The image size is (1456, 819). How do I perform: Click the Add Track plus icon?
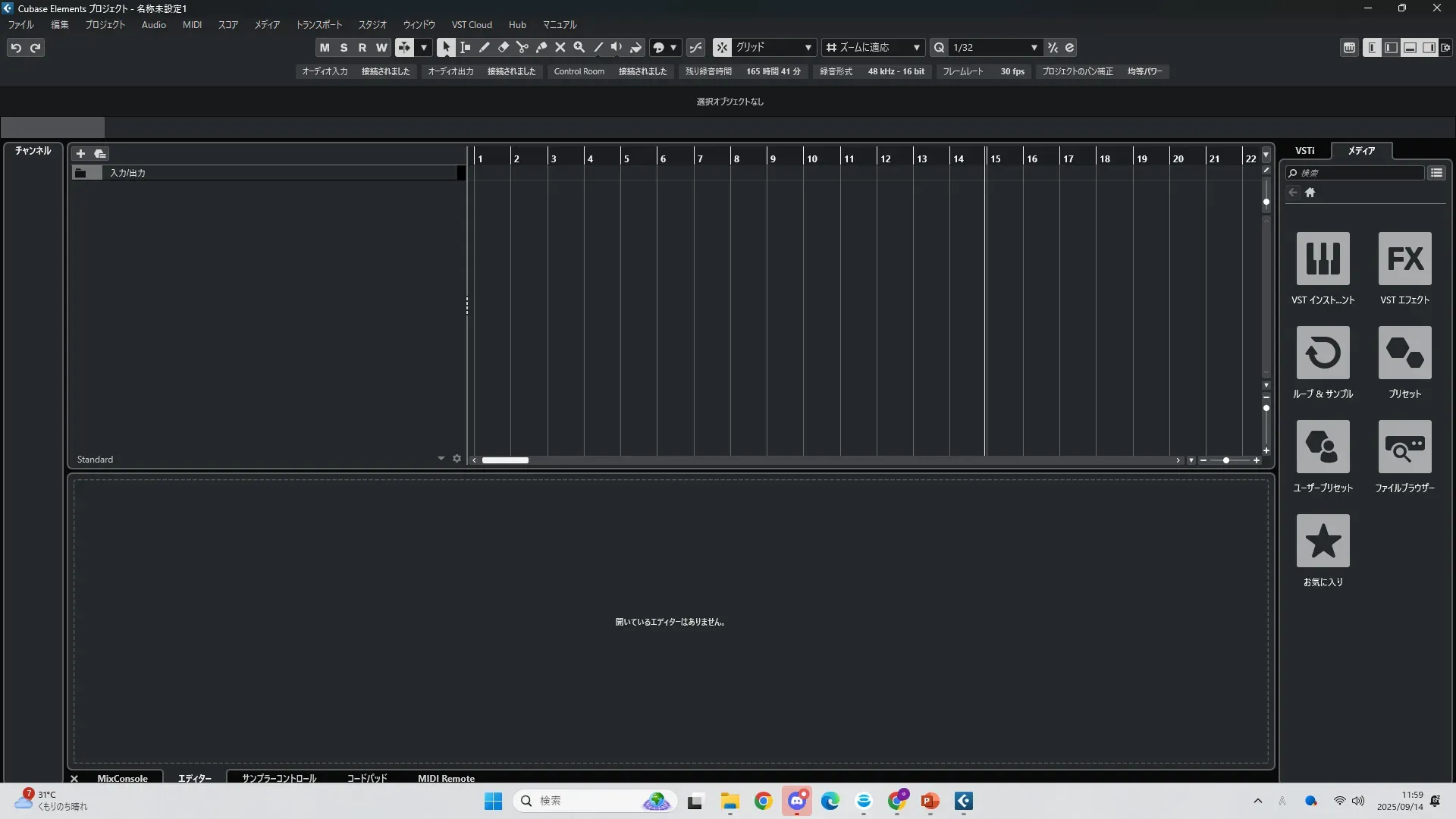point(80,154)
